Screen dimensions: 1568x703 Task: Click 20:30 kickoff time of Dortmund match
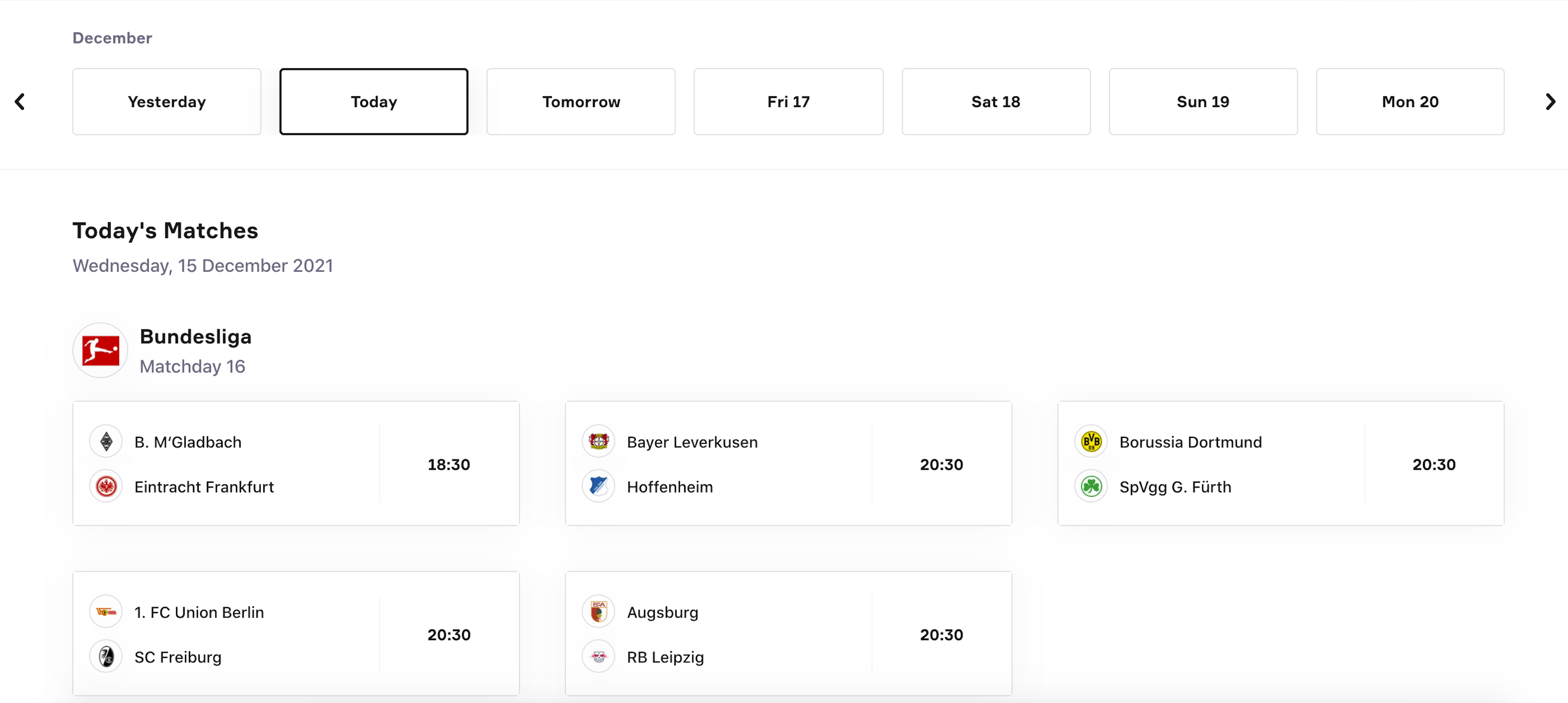pyautogui.click(x=1433, y=464)
